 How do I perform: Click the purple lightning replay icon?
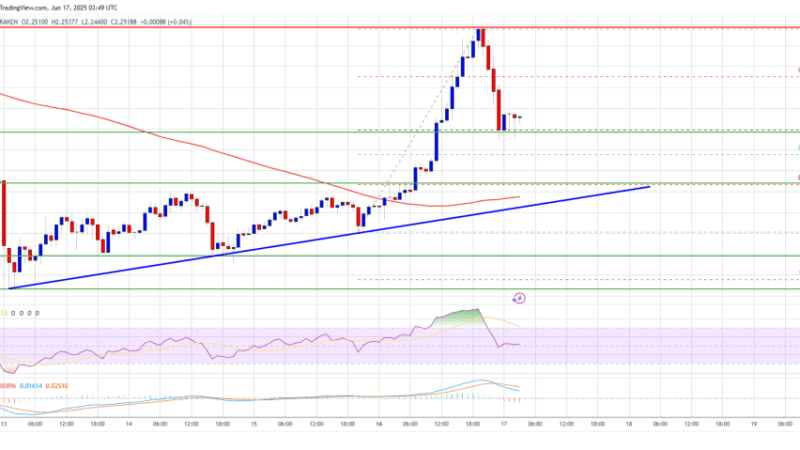coord(519,298)
